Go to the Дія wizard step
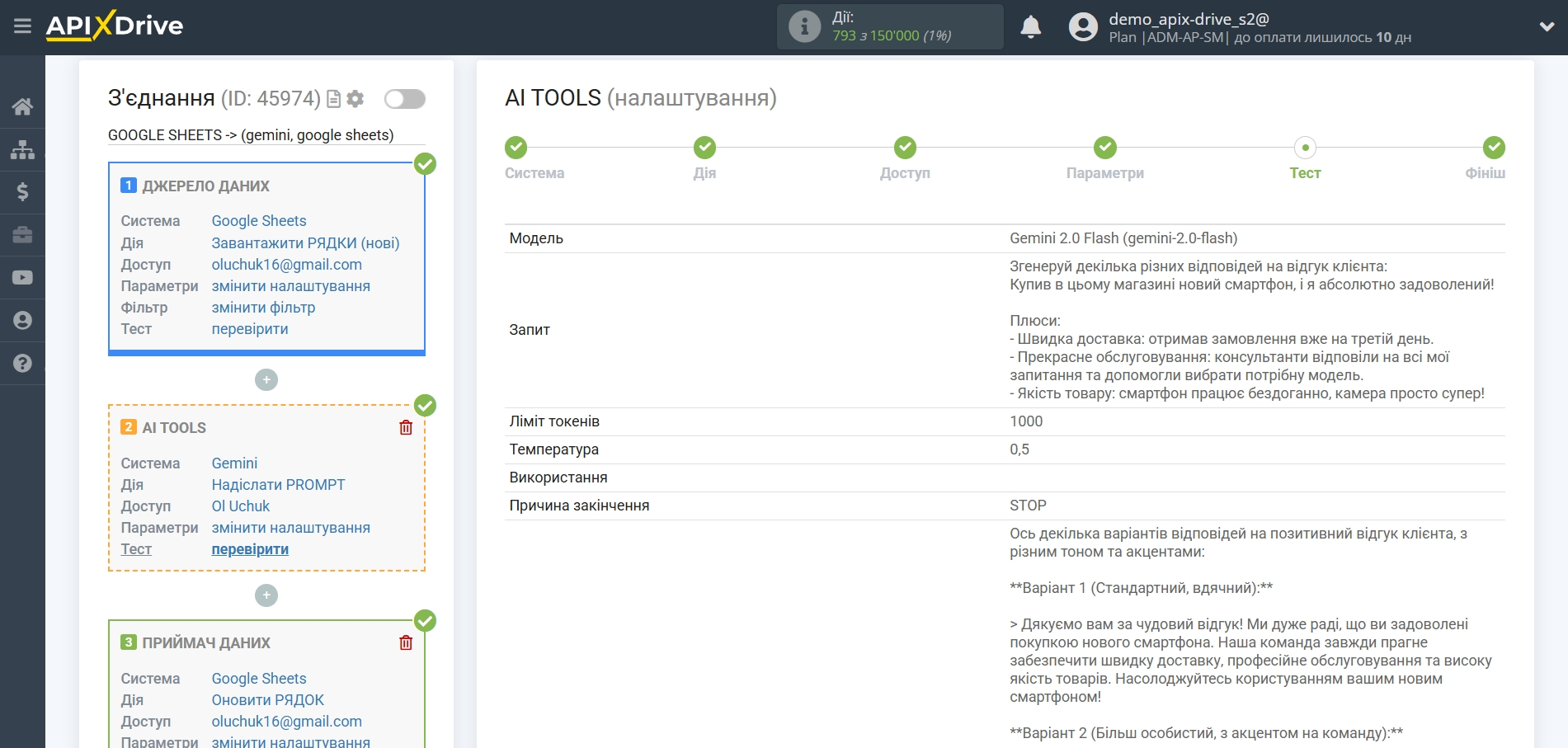 pos(704,148)
